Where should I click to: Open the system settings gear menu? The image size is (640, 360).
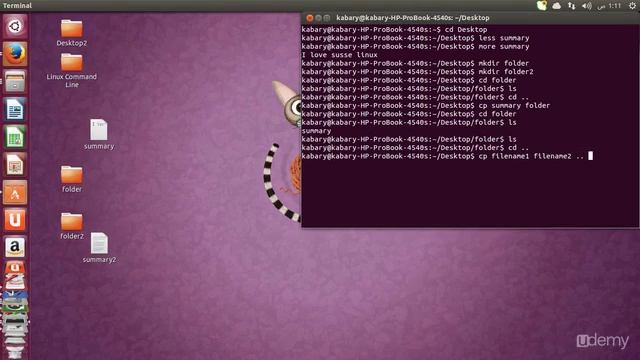[x=632, y=6]
